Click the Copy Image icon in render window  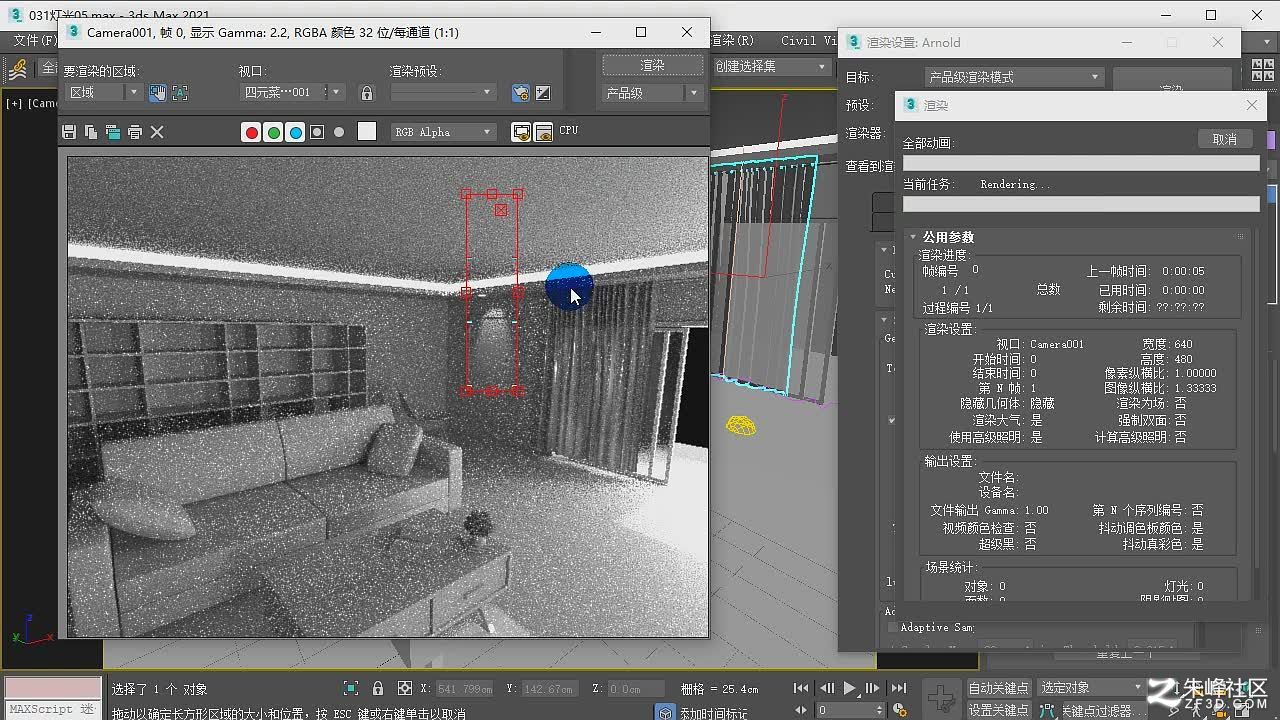click(x=91, y=132)
